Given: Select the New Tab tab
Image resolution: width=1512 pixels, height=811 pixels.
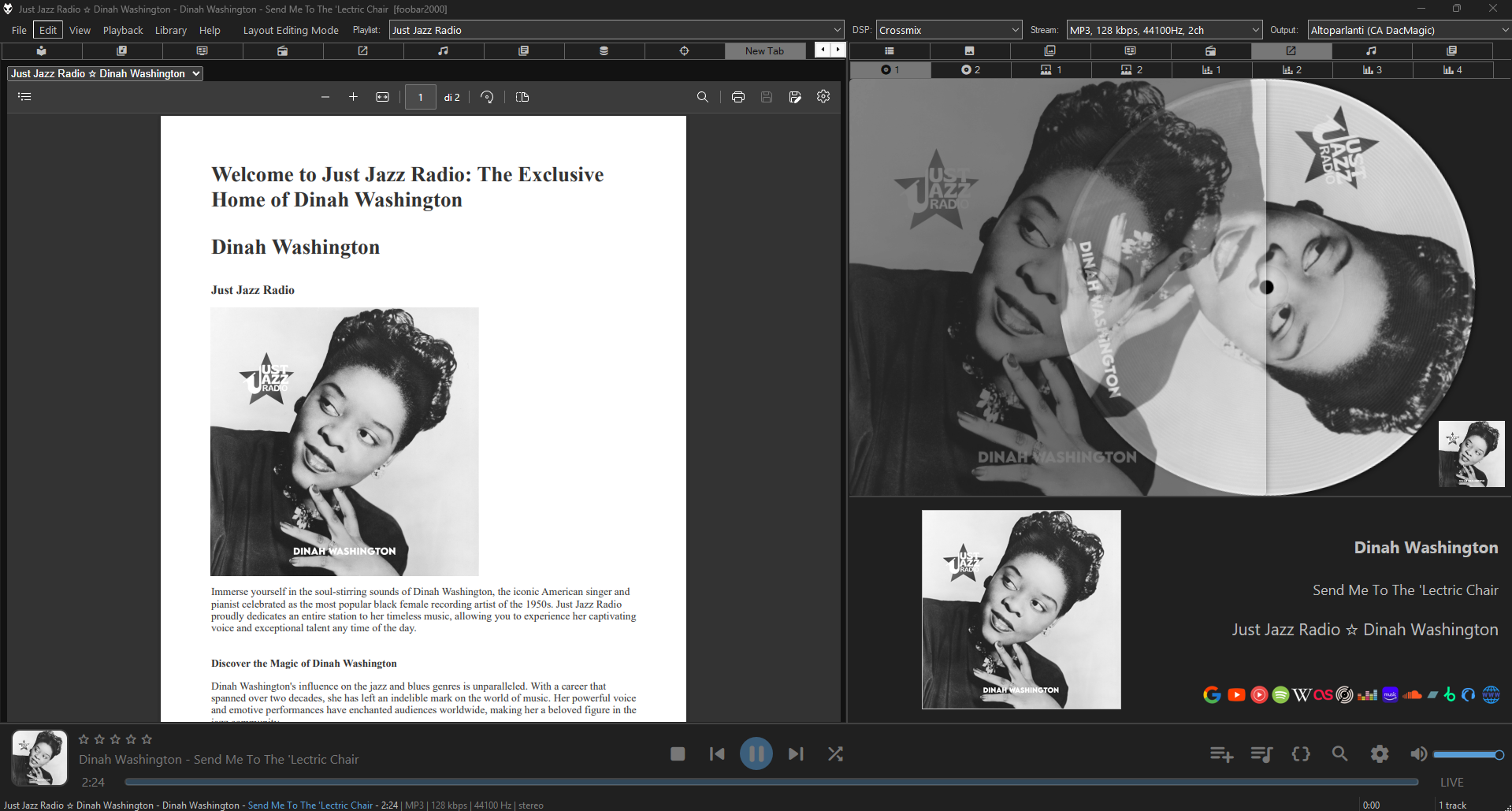Looking at the screenshot, I should (x=764, y=50).
